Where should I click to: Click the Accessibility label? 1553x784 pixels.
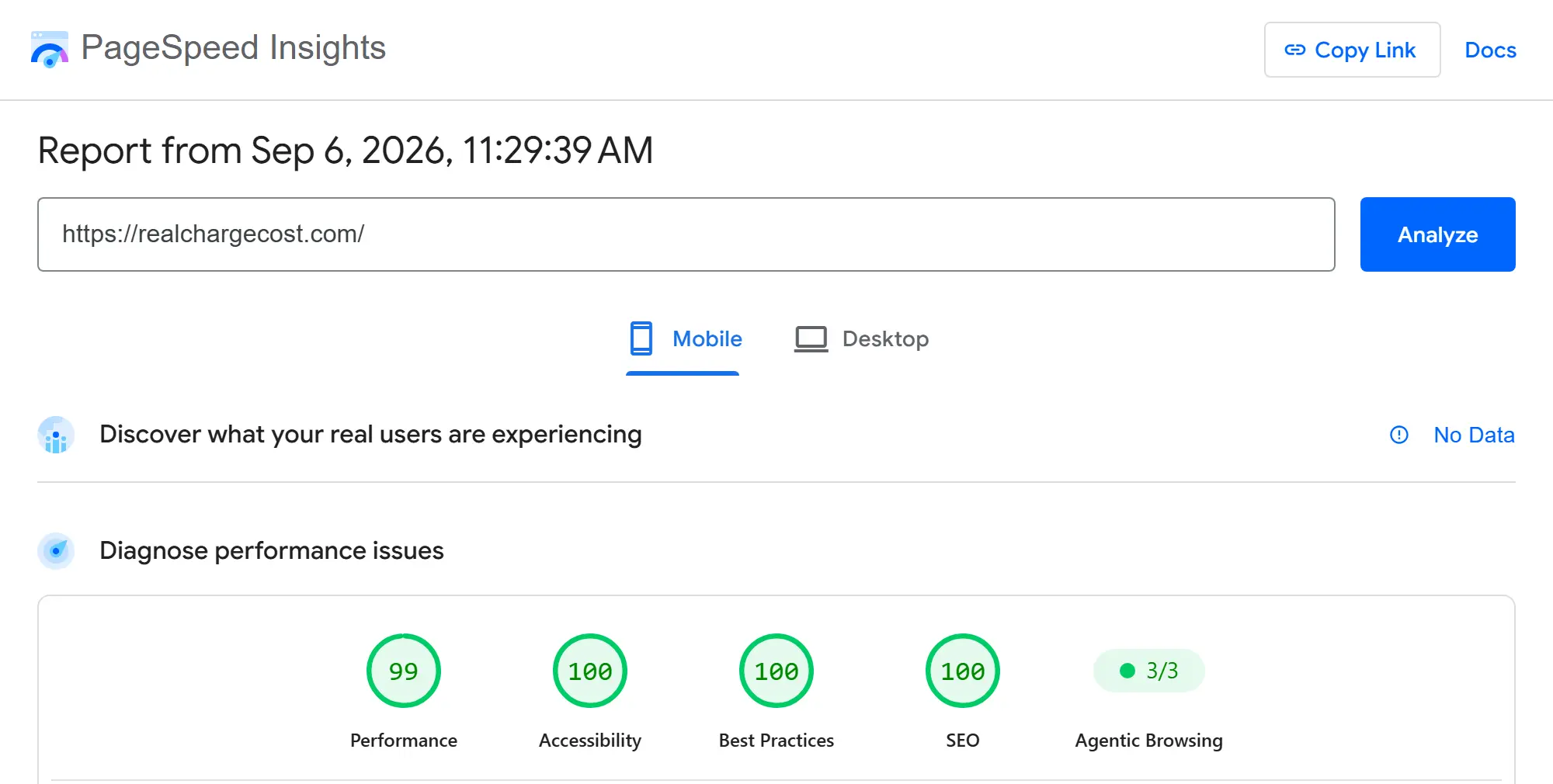[590, 741]
